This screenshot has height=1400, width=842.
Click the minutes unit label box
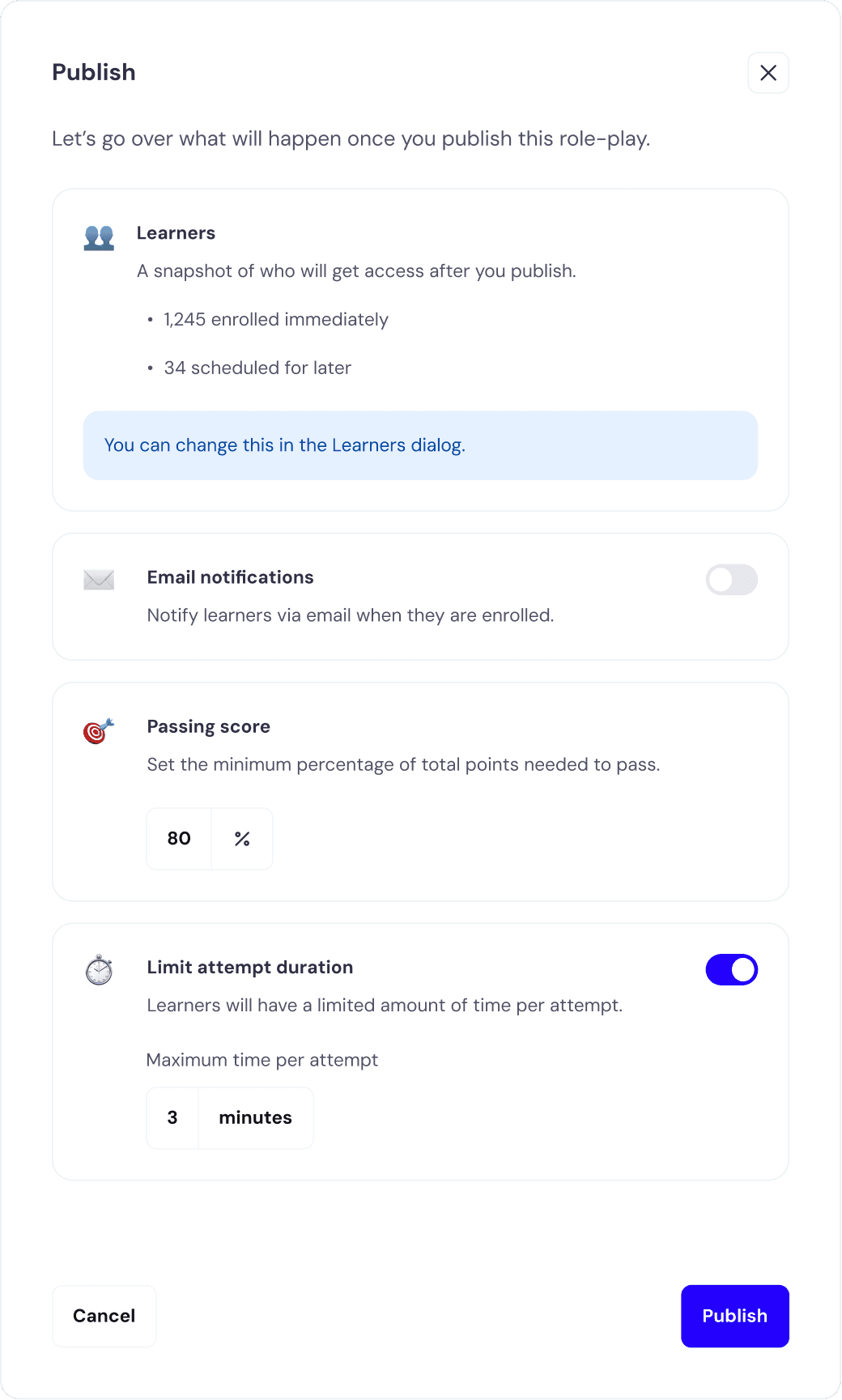point(255,1118)
